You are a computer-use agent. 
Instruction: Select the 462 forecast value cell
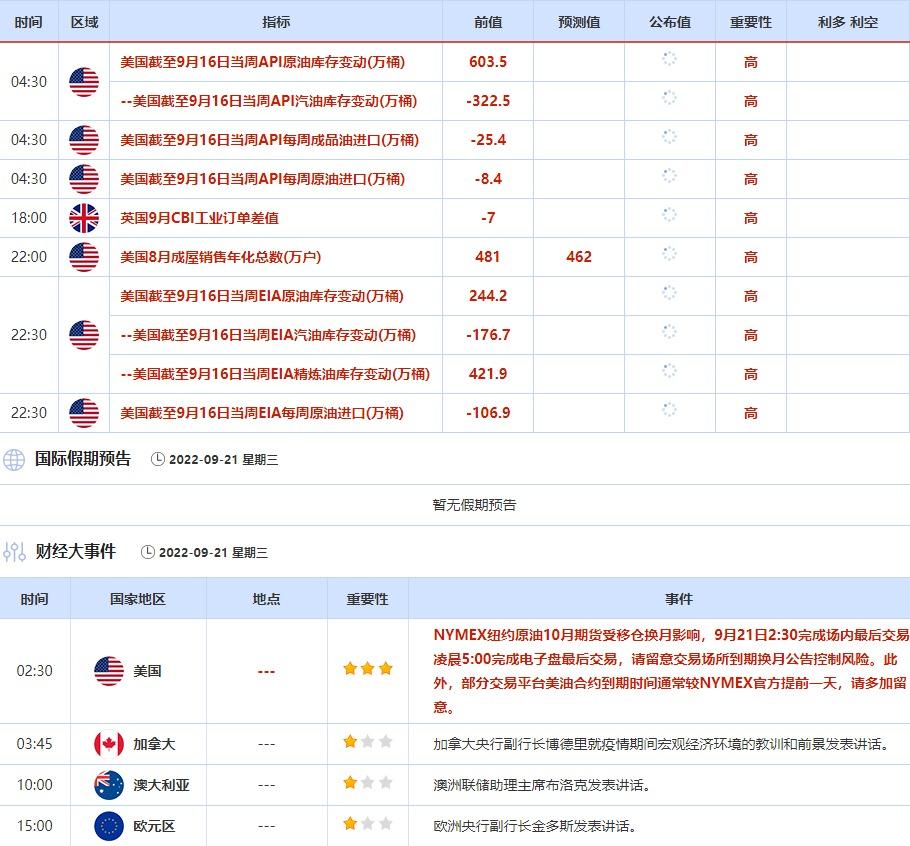578,257
